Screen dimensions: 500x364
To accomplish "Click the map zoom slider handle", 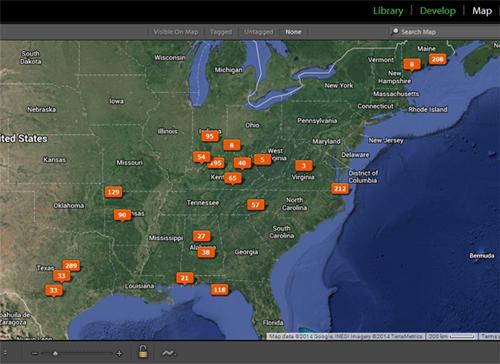I will 55,353.
